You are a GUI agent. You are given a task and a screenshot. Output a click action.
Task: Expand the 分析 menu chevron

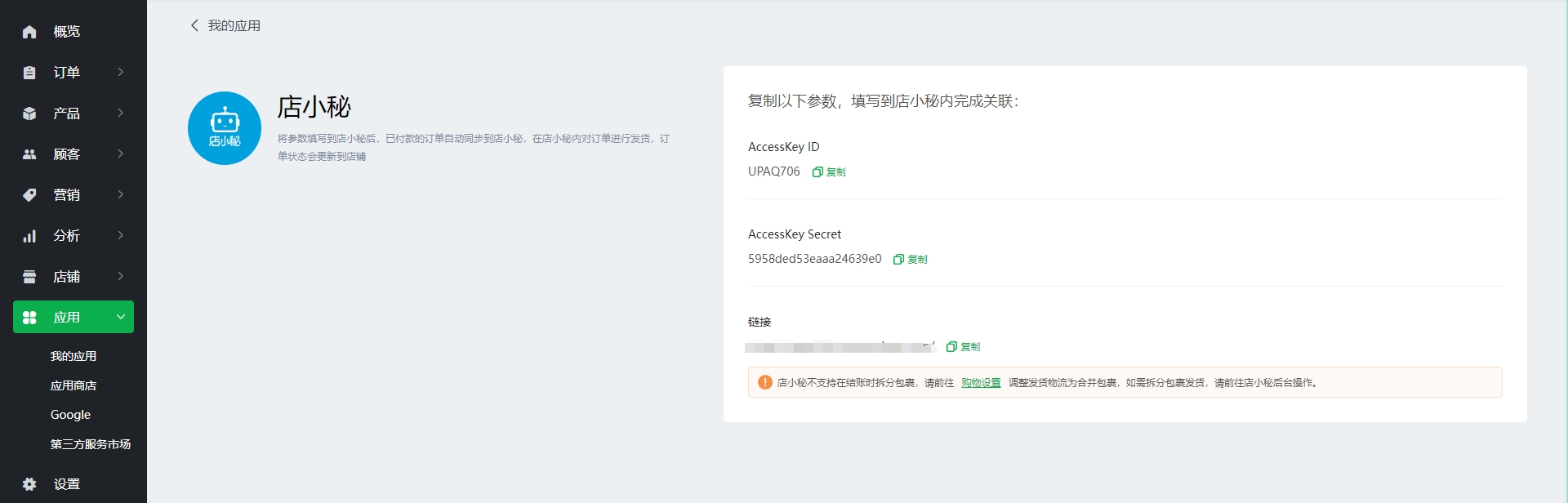121,235
